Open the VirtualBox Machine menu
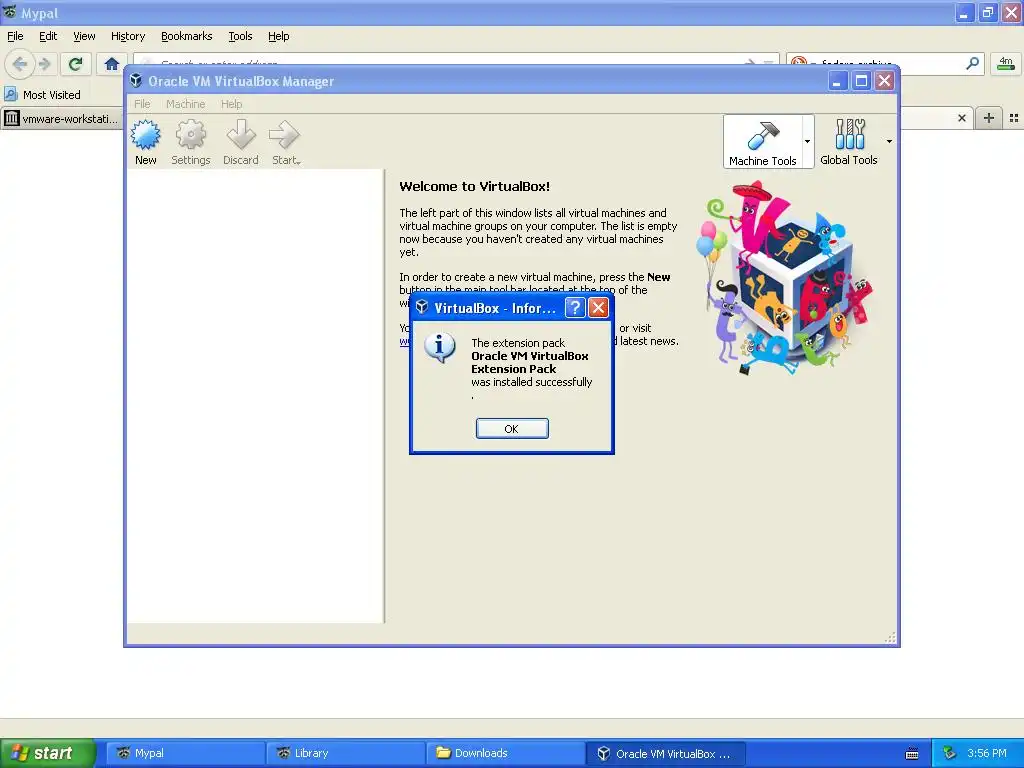 [185, 104]
